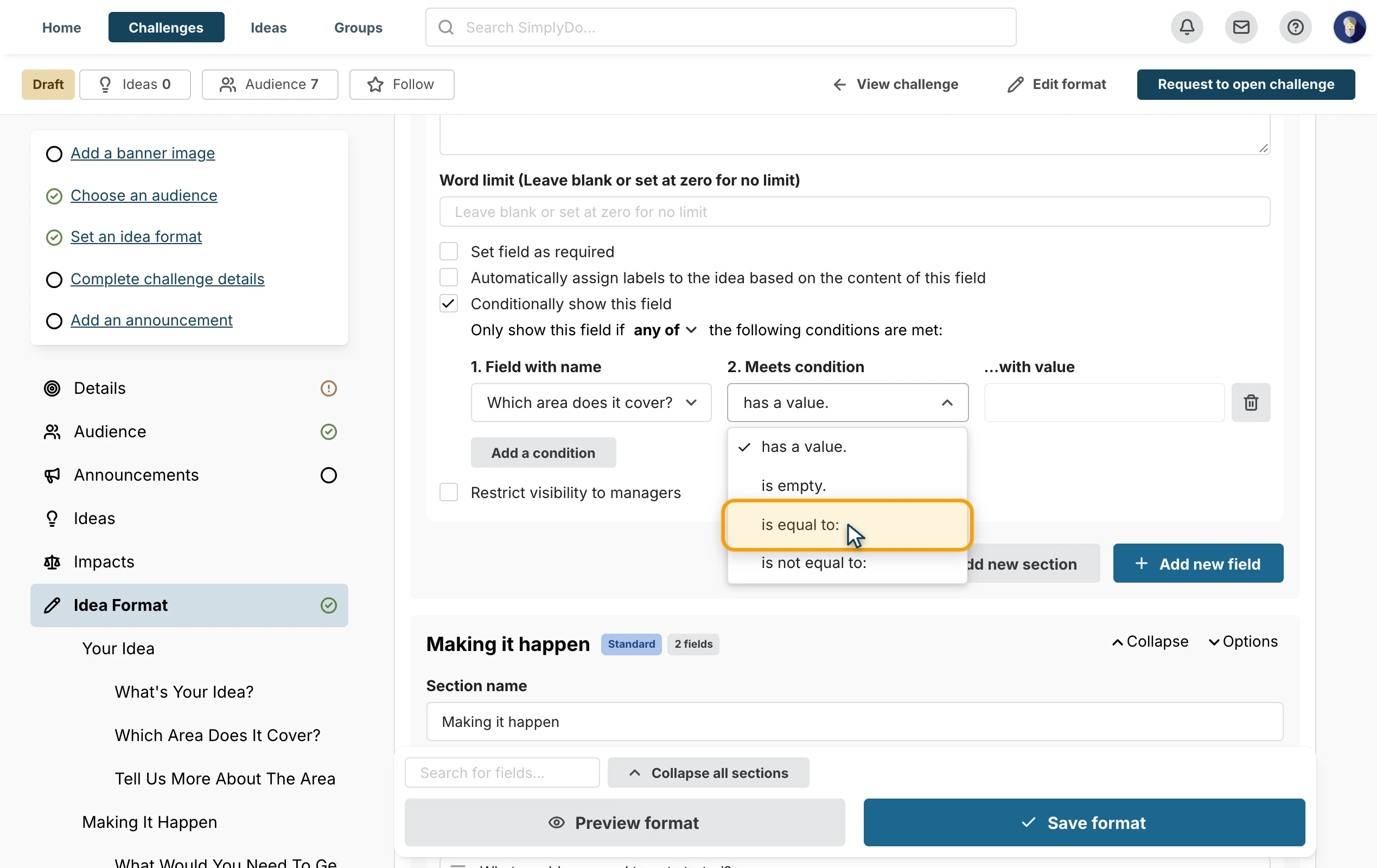This screenshot has height=868, width=1389.
Task: Collapse the Making it happen section
Action: (x=1150, y=641)
